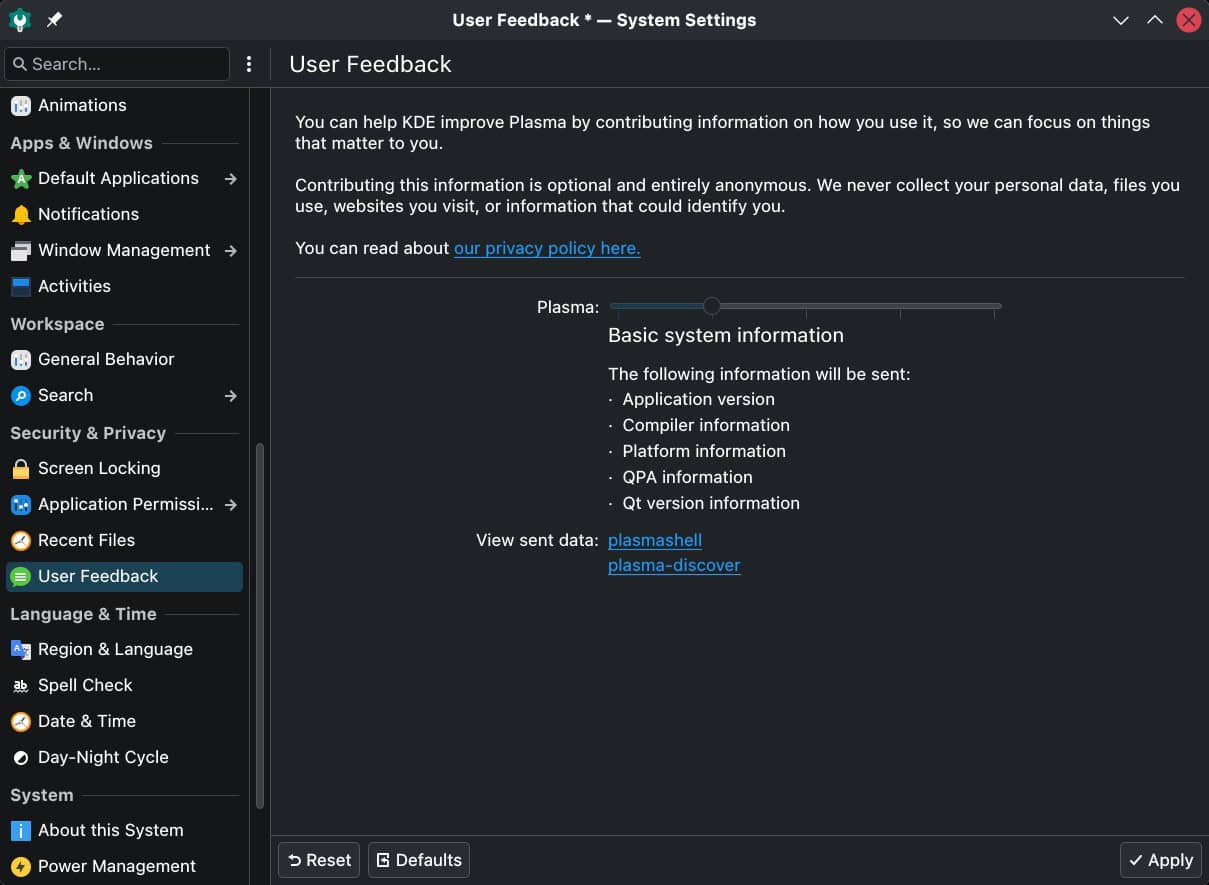Image resolution: width=1209 pixels, height=885 pixels.
Task: View plasmashell sent data link
Action: [x=655, y=540]
